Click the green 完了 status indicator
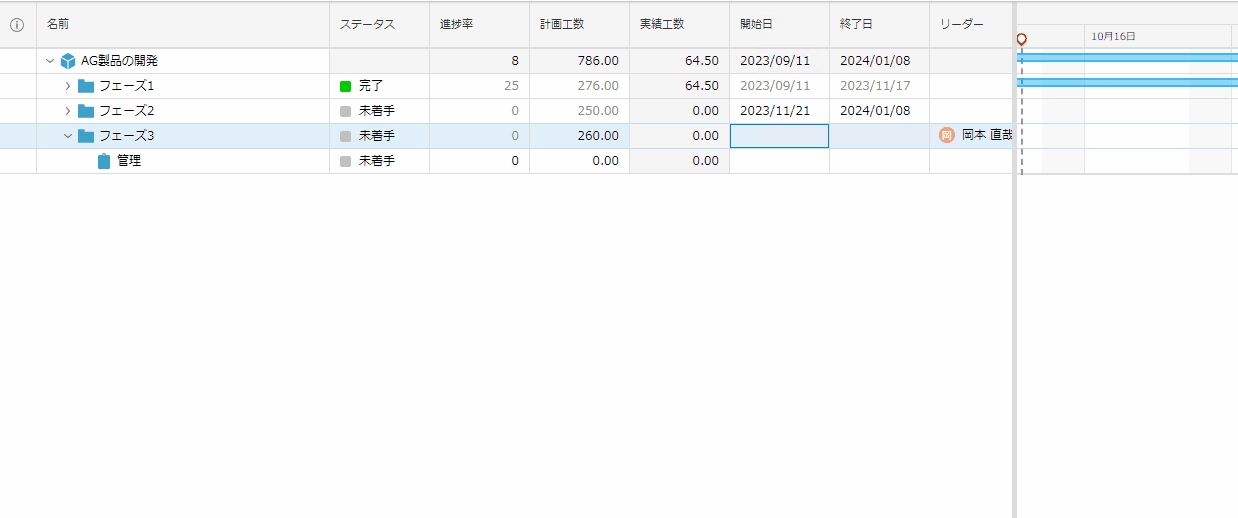This screenshot has width=1238, height=518. click(346, 86)
